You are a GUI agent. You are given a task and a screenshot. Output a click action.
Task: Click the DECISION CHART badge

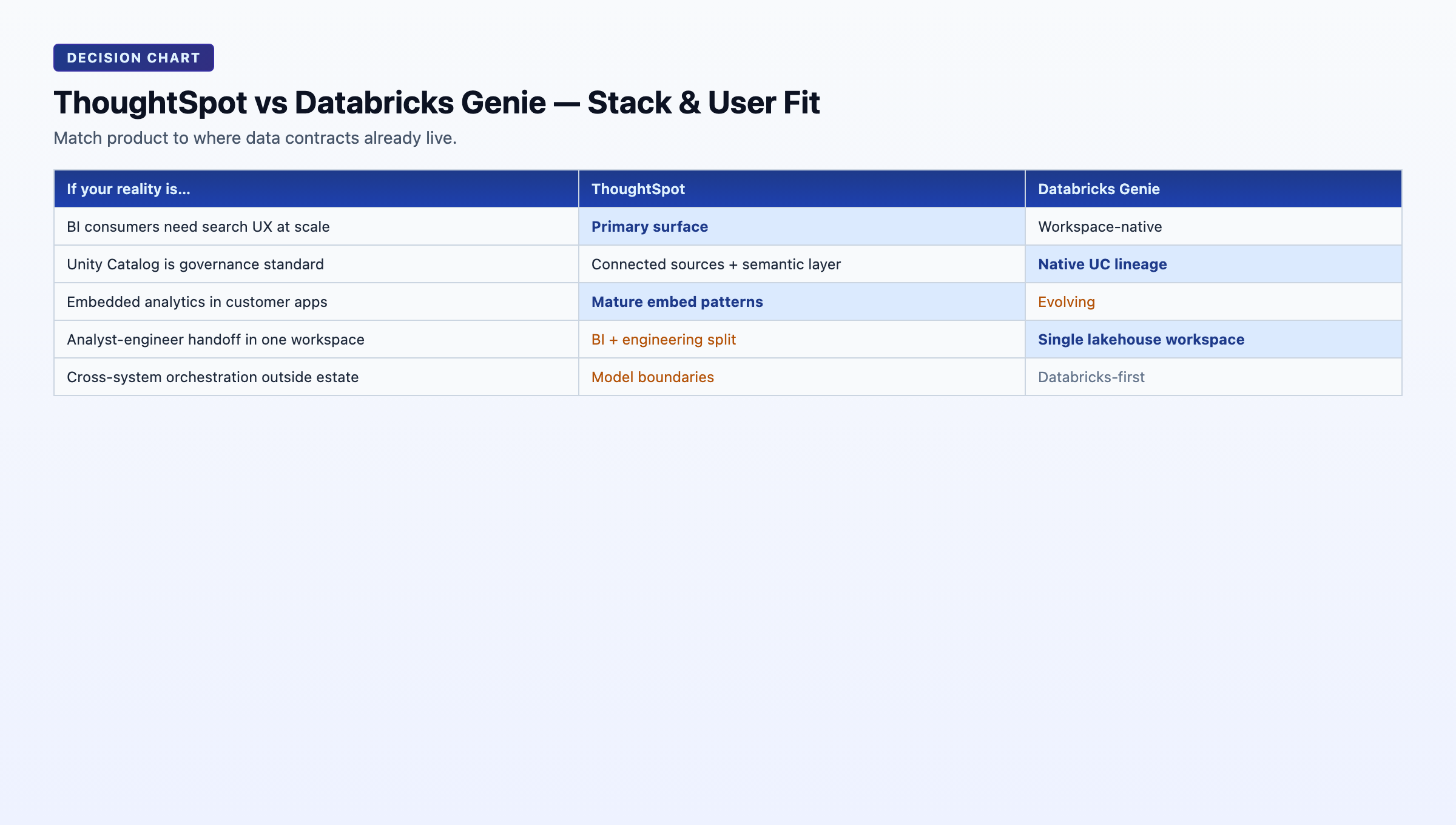coord(133,58)
